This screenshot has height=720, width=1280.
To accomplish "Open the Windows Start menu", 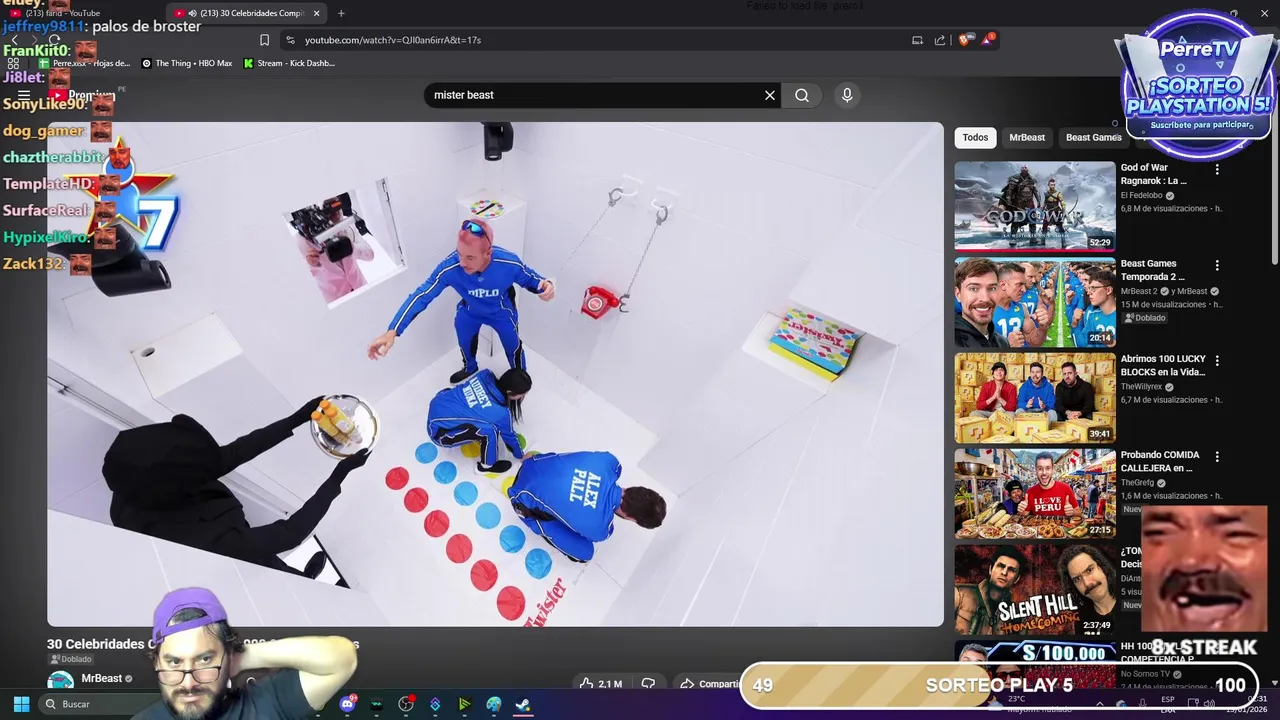I will pos(21,704).
